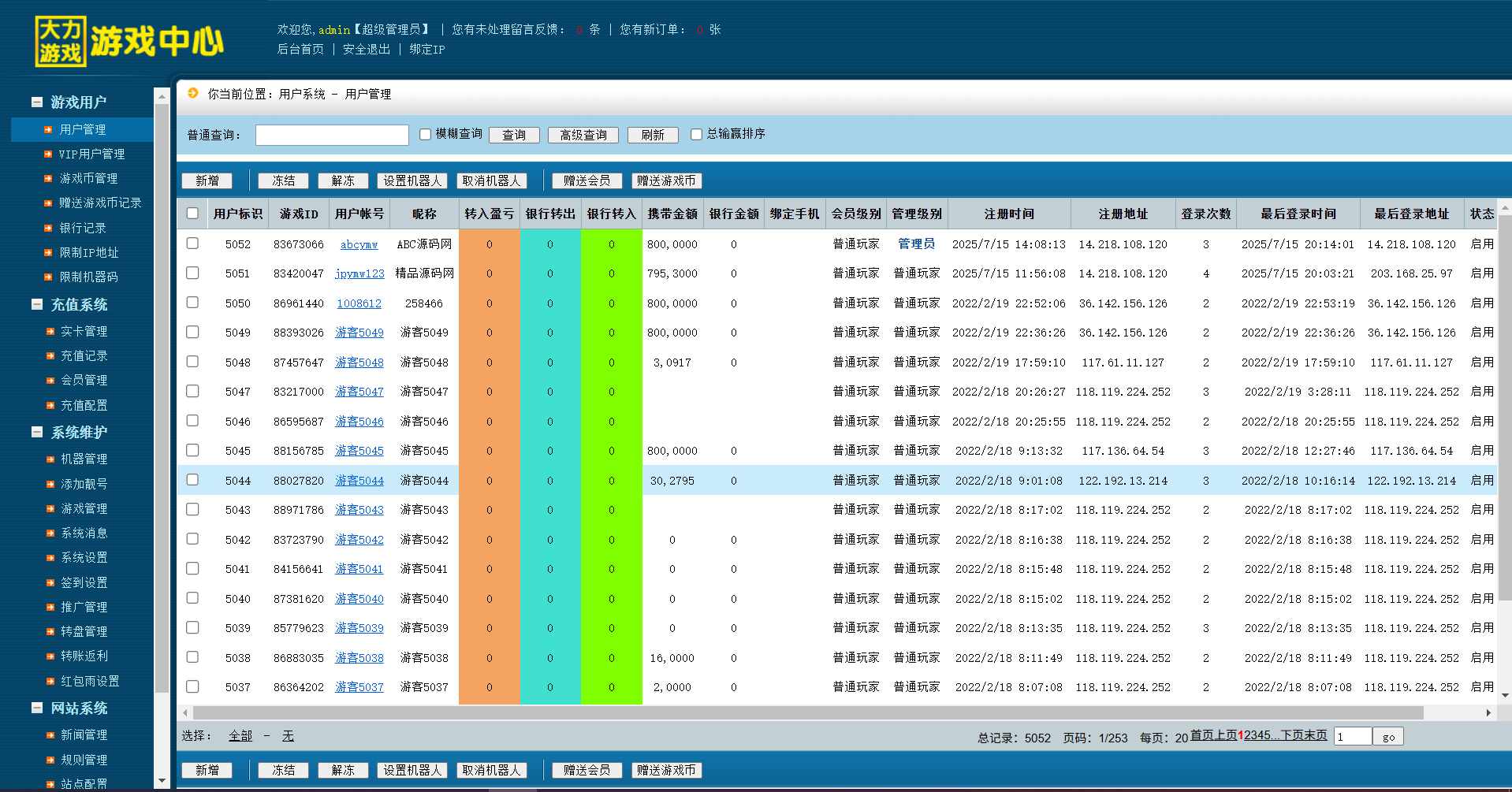This screenshot has width=1512, height=792.
Task: Open user account link abcymw
Action: pos(359,244)
